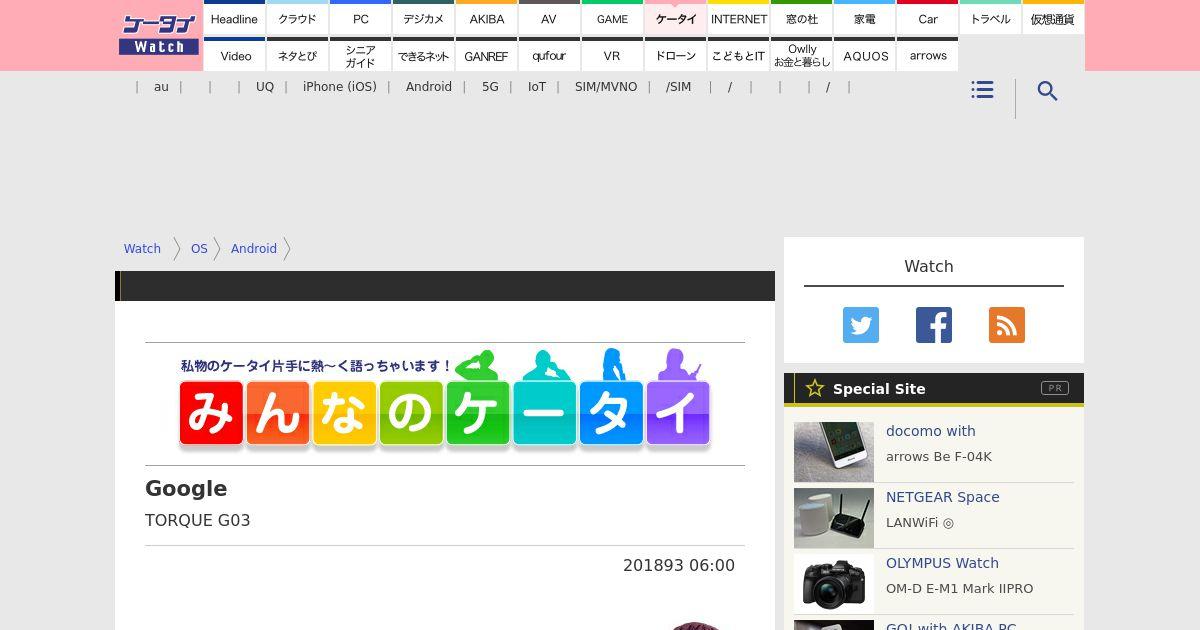Viewport: 1200px width, 630px height.
Task: Open the クラウド tab
Action: click(297, 18)
